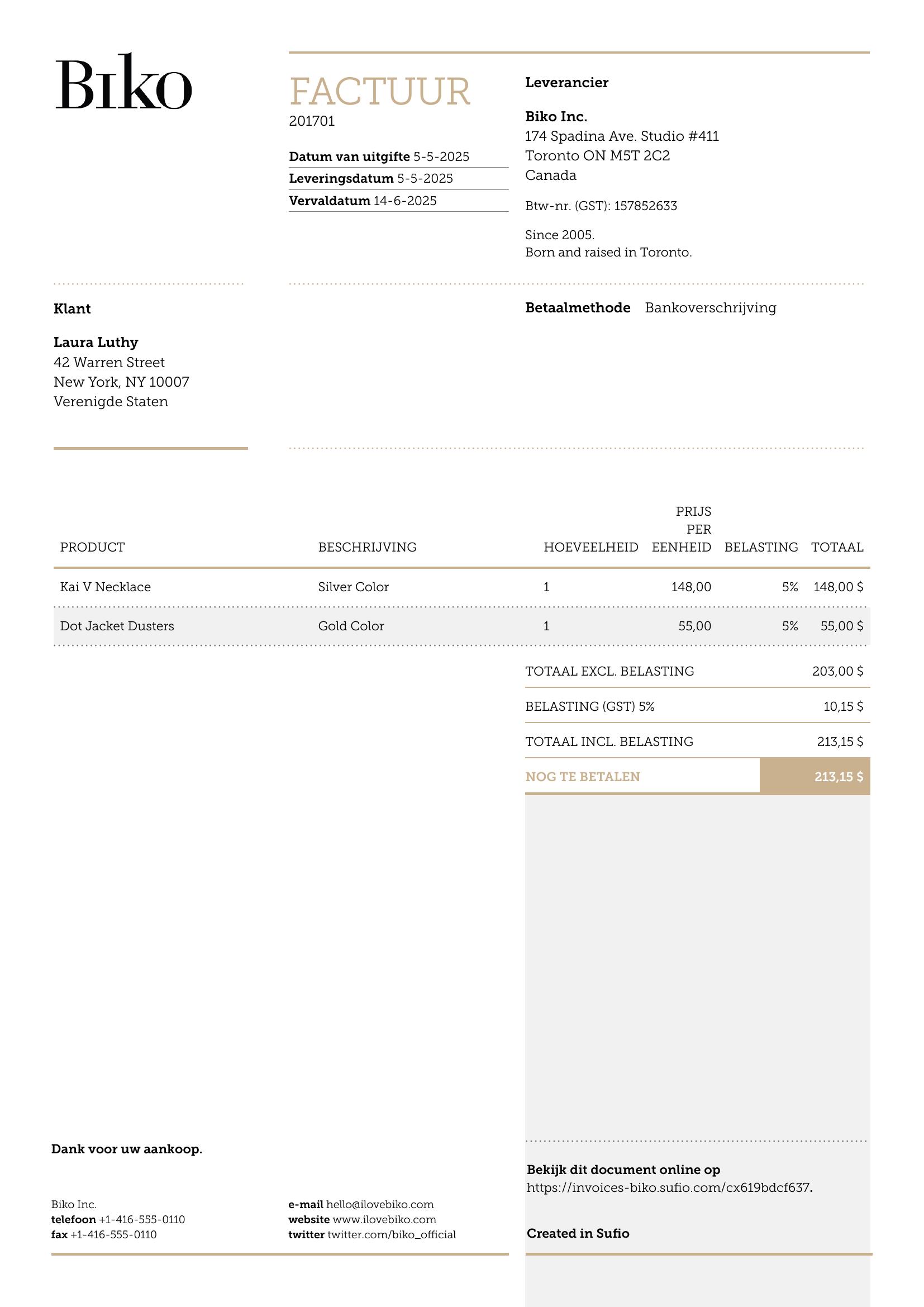Click the twitter.com/biko_official link
Image resolution: width=924 pixels, height=1307 pixels.
coord(392,1234)
